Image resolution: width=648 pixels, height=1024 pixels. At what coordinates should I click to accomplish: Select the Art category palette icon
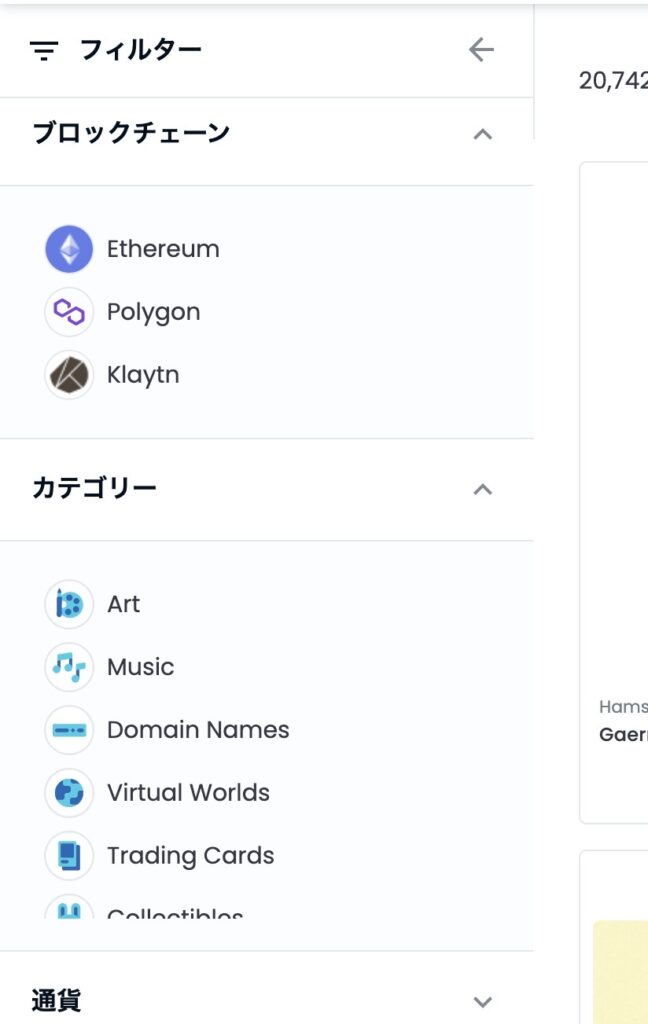coord(69,604)
